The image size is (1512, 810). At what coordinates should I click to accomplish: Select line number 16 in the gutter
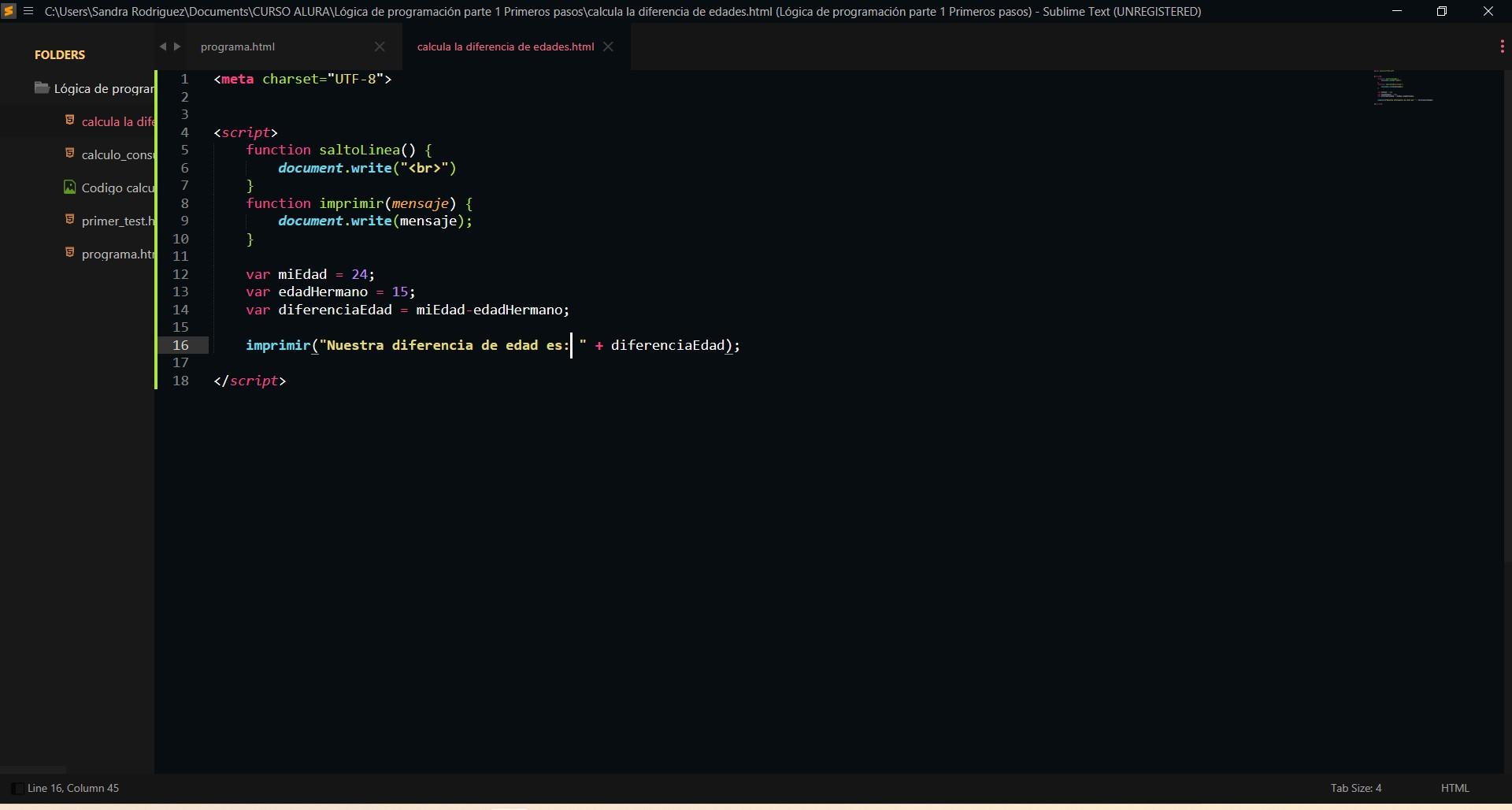pyautogui.click(x=181, y=345)
